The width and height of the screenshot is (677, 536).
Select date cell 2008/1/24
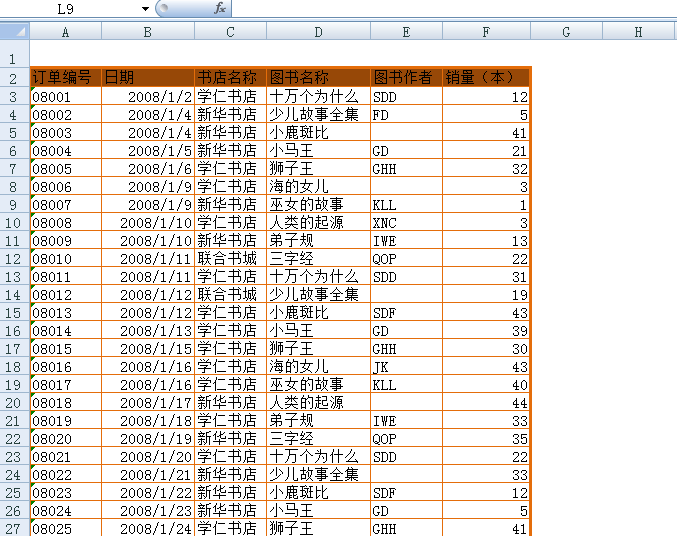click(148, 528)
